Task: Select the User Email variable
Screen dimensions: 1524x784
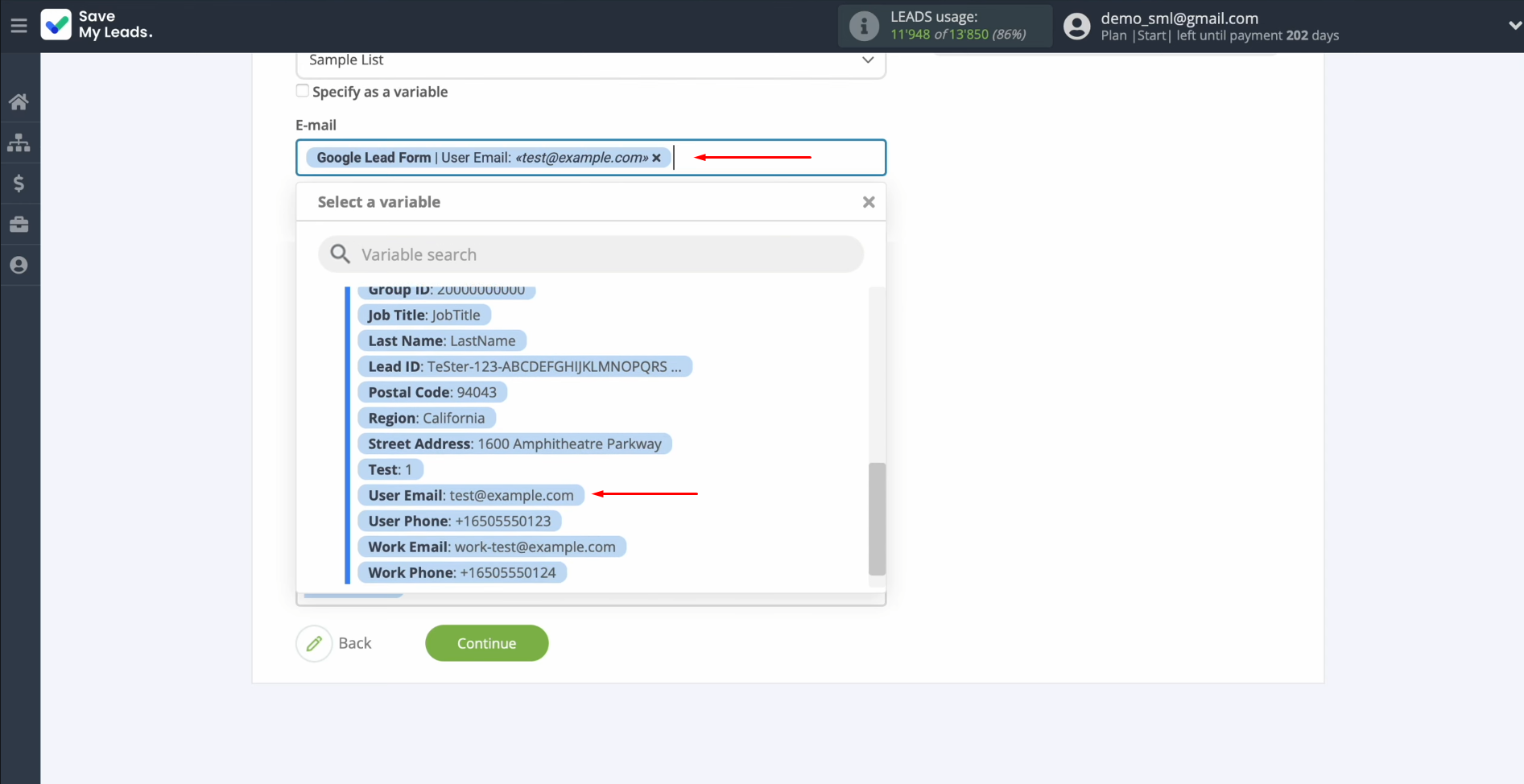Action: 471,496
